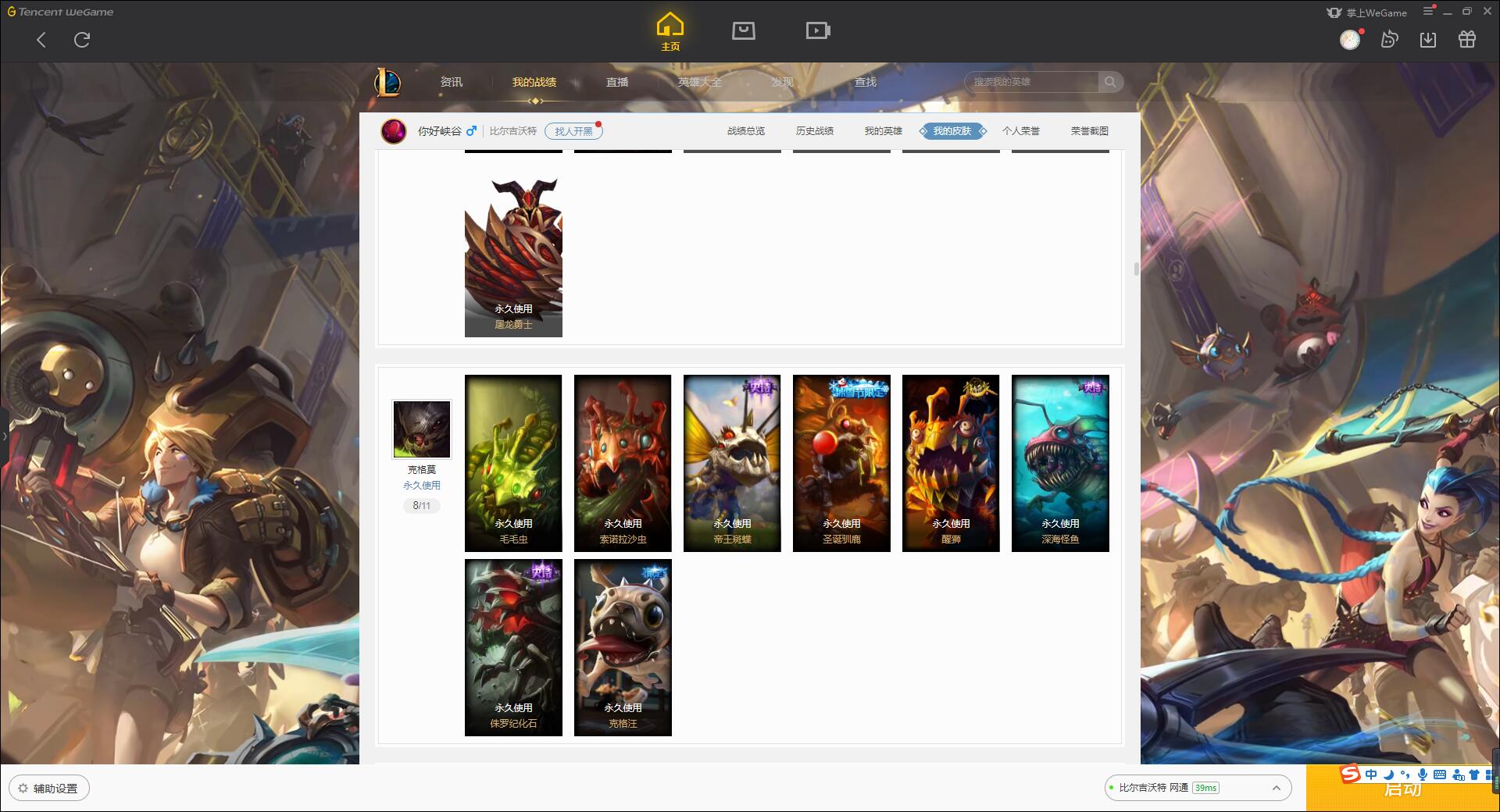Open the download manager icon
The width and height of the screenshot is (1500, 812).
pos(1428,40)
